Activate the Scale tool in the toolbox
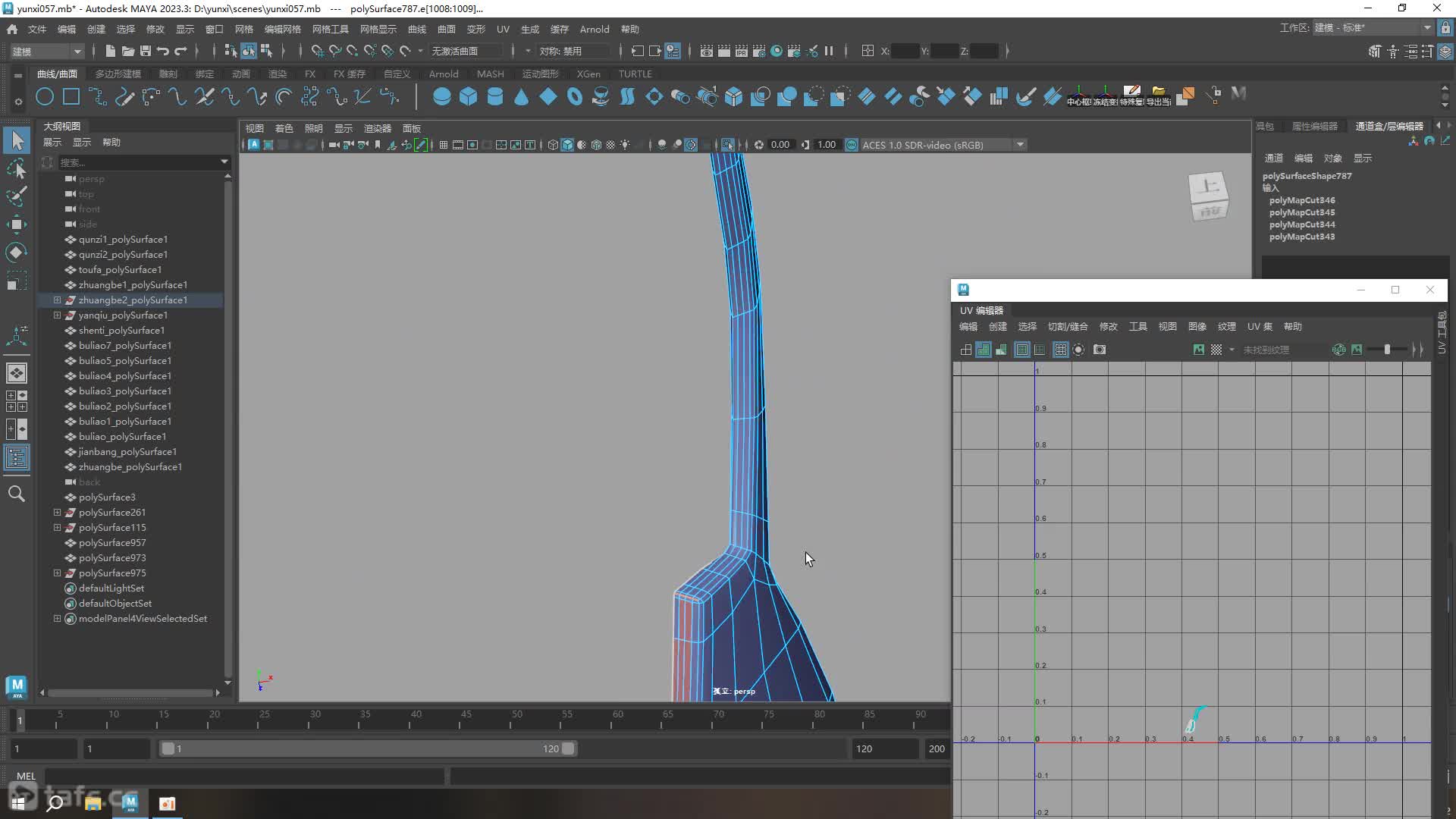This screenshot has width=1456, height=819. coord(17,281)
